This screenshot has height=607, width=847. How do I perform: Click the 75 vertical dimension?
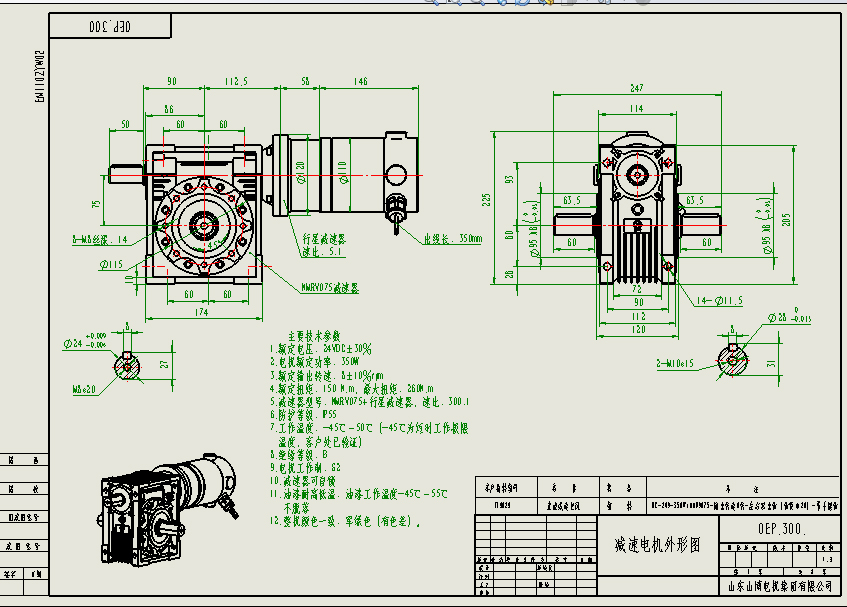pos(96,204)
